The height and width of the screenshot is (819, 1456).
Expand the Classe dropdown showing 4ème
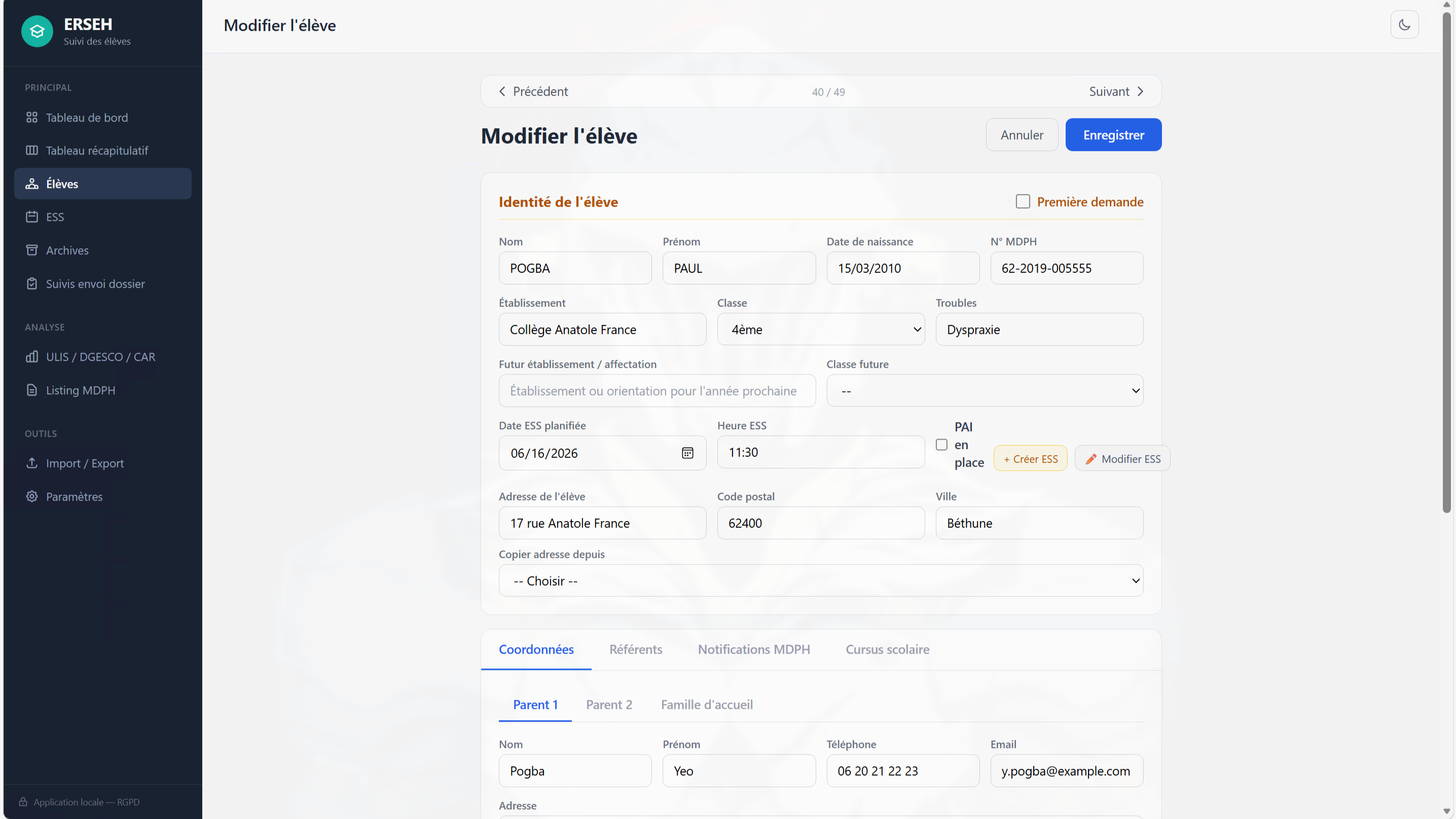(821, 329)
